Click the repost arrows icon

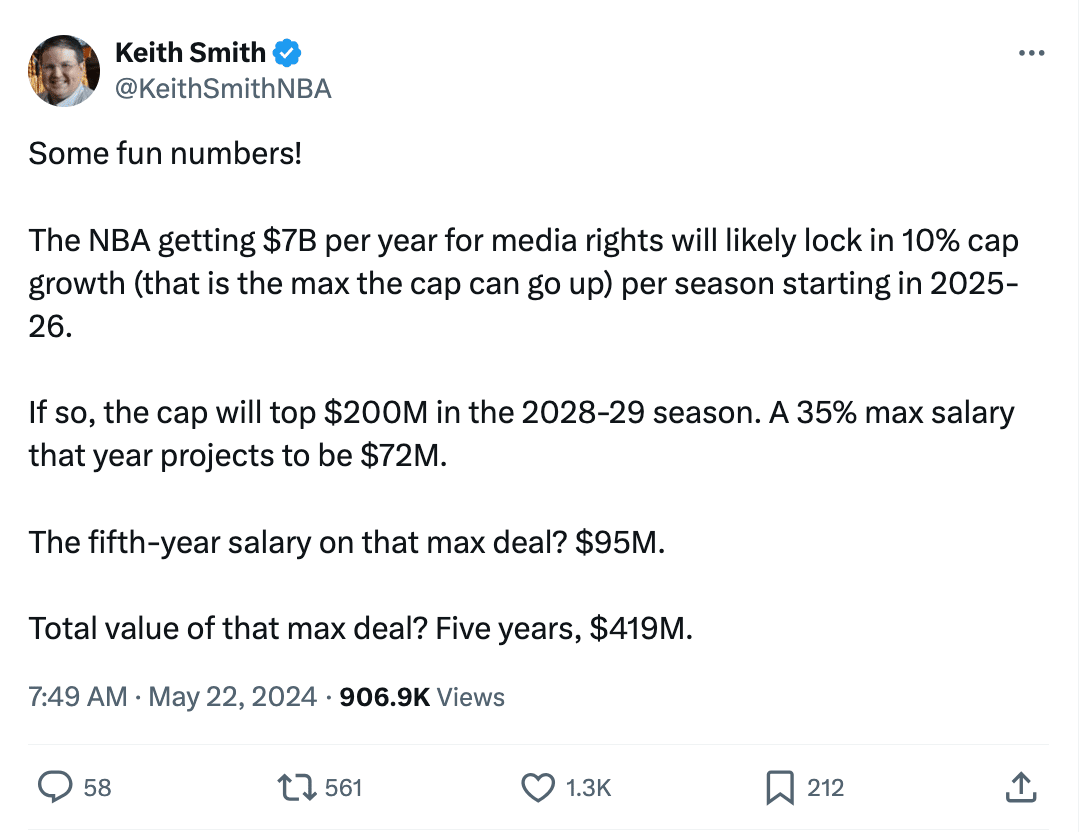(297, 787)
